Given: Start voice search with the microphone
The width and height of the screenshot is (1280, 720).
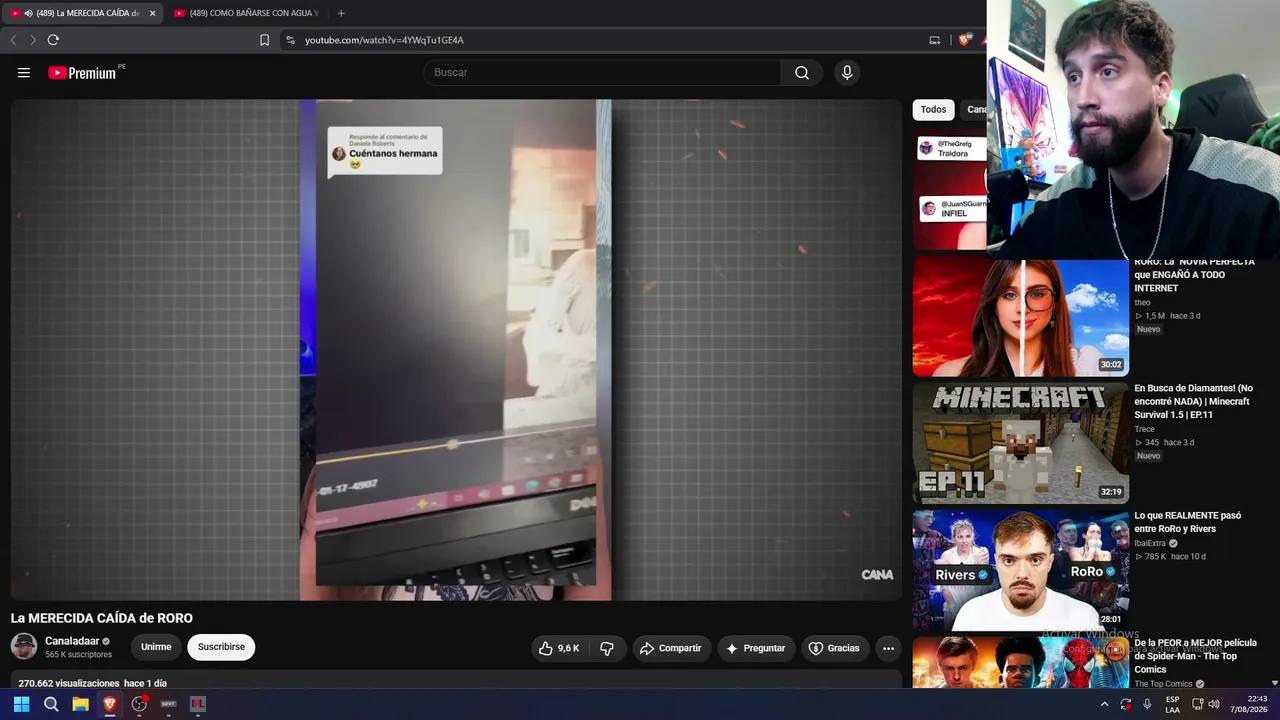Looking at the screenshot, I should pos(847,73).
